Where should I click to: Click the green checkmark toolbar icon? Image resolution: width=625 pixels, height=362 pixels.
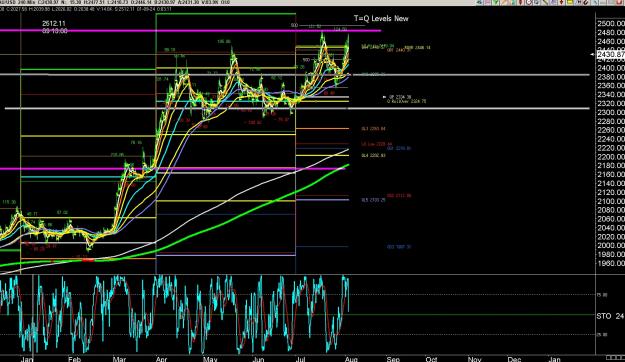(x=495, y=2)
